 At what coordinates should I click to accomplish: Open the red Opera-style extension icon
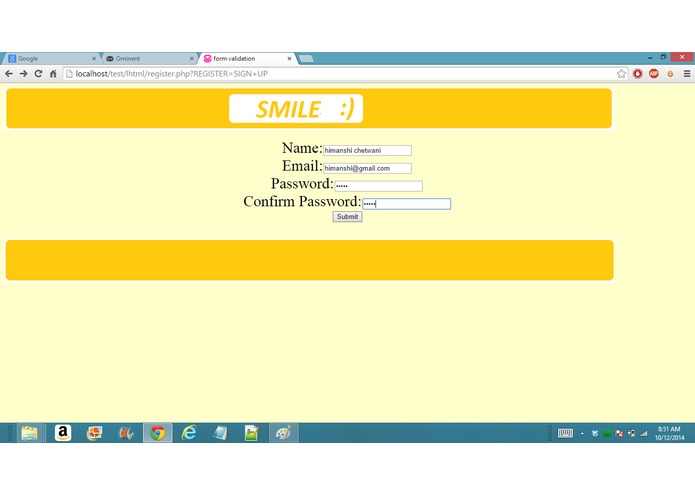click(637, 74)
